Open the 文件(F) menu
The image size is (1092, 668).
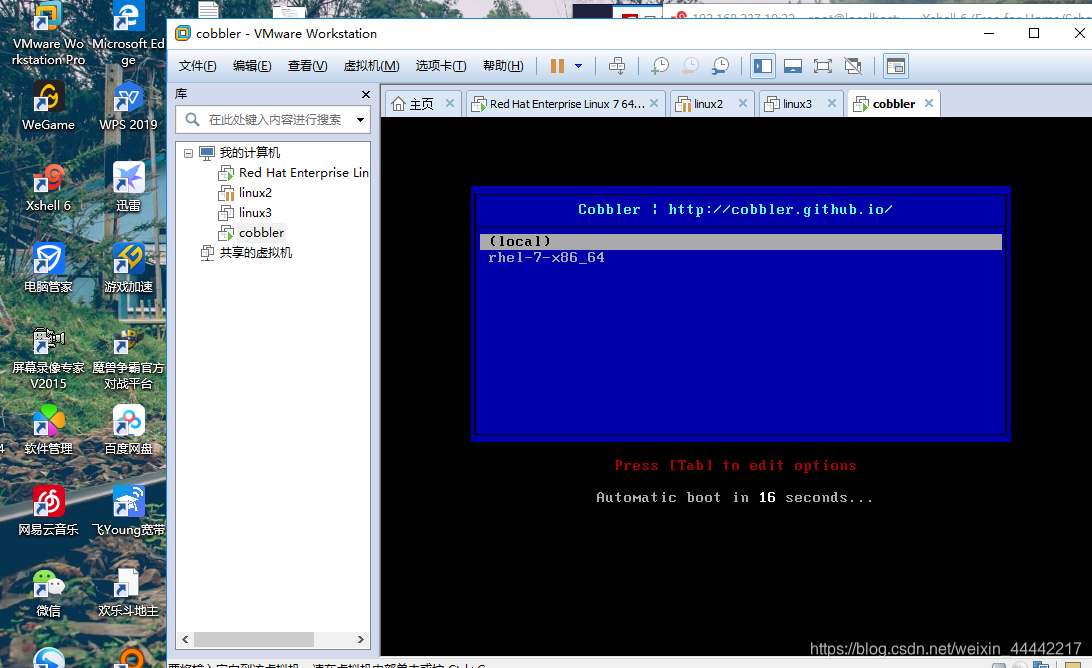(x=197, y=65)
